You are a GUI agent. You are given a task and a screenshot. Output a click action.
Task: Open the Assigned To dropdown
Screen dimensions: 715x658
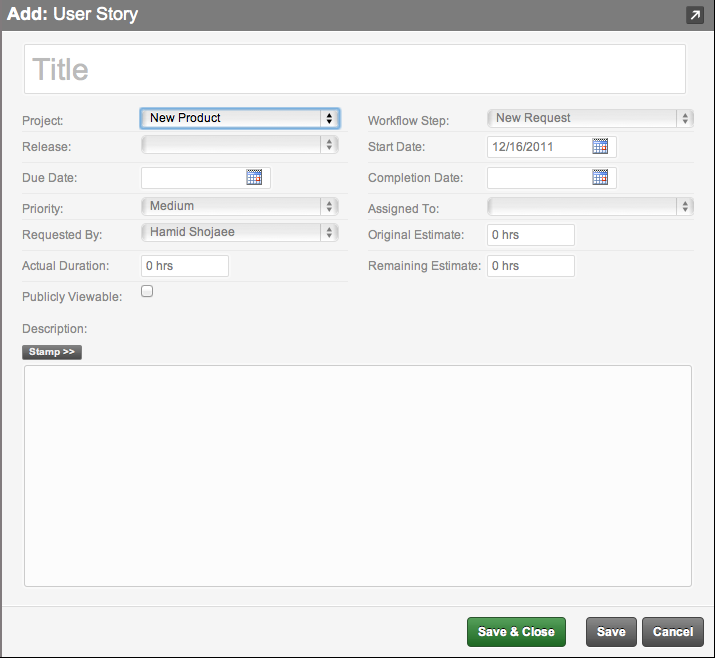(x=591, y=207)
